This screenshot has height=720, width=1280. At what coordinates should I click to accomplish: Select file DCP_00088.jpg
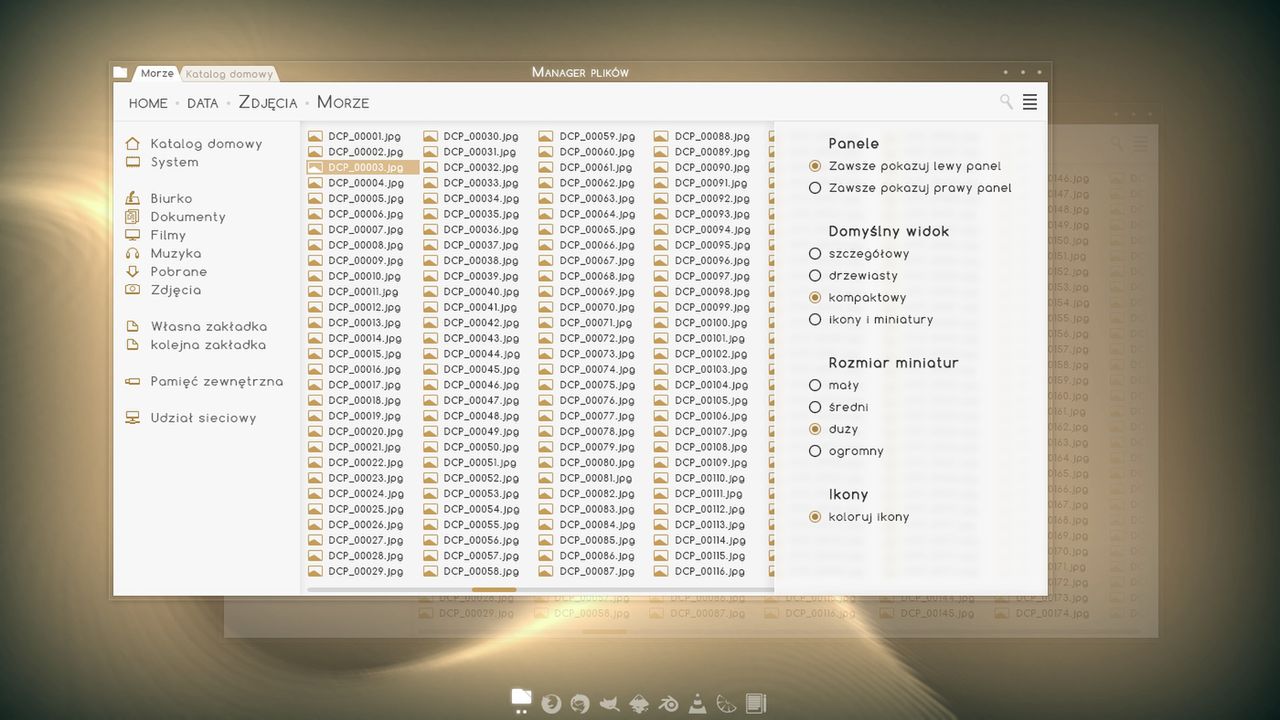click(x=702, y=137)
